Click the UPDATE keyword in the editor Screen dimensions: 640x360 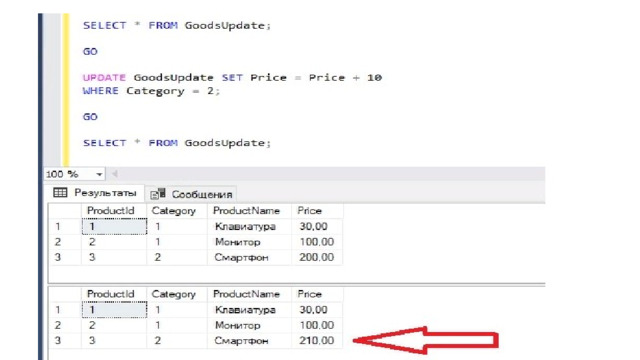click(104, 78)
